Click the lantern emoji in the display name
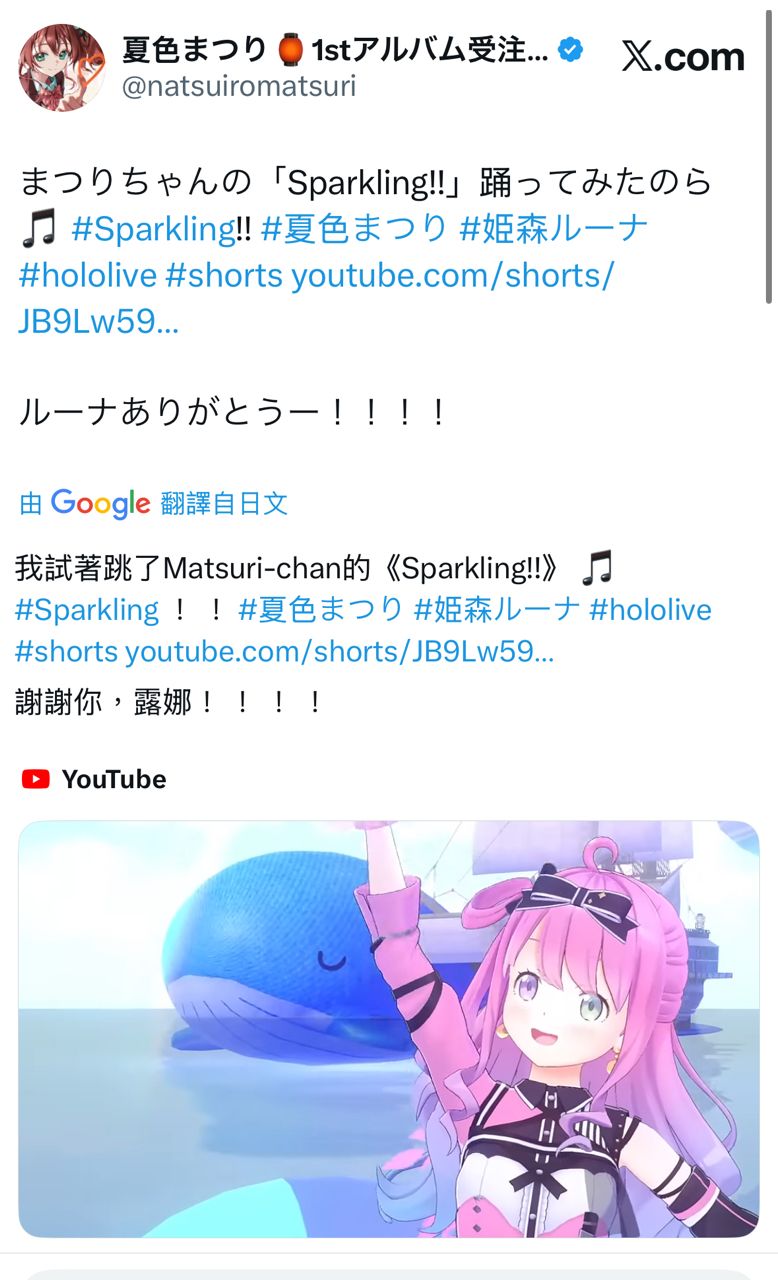 coord(291,48)
